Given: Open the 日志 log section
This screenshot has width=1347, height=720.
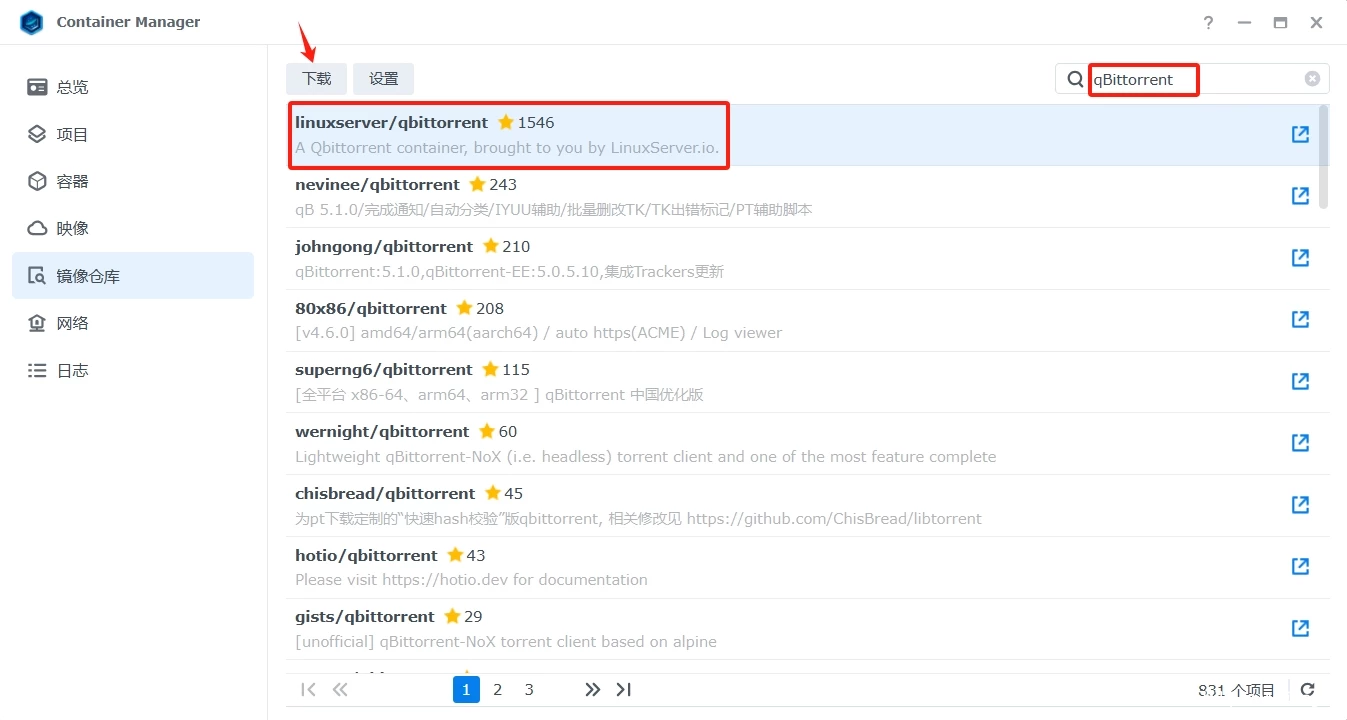Looking at the screenshot, I should click(x=133, y=370).
